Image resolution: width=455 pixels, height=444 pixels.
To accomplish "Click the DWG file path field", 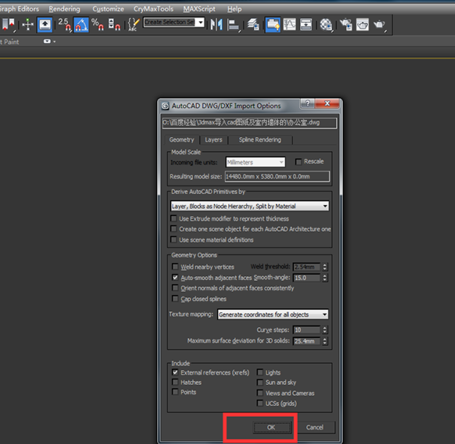I will coord(249,123).
